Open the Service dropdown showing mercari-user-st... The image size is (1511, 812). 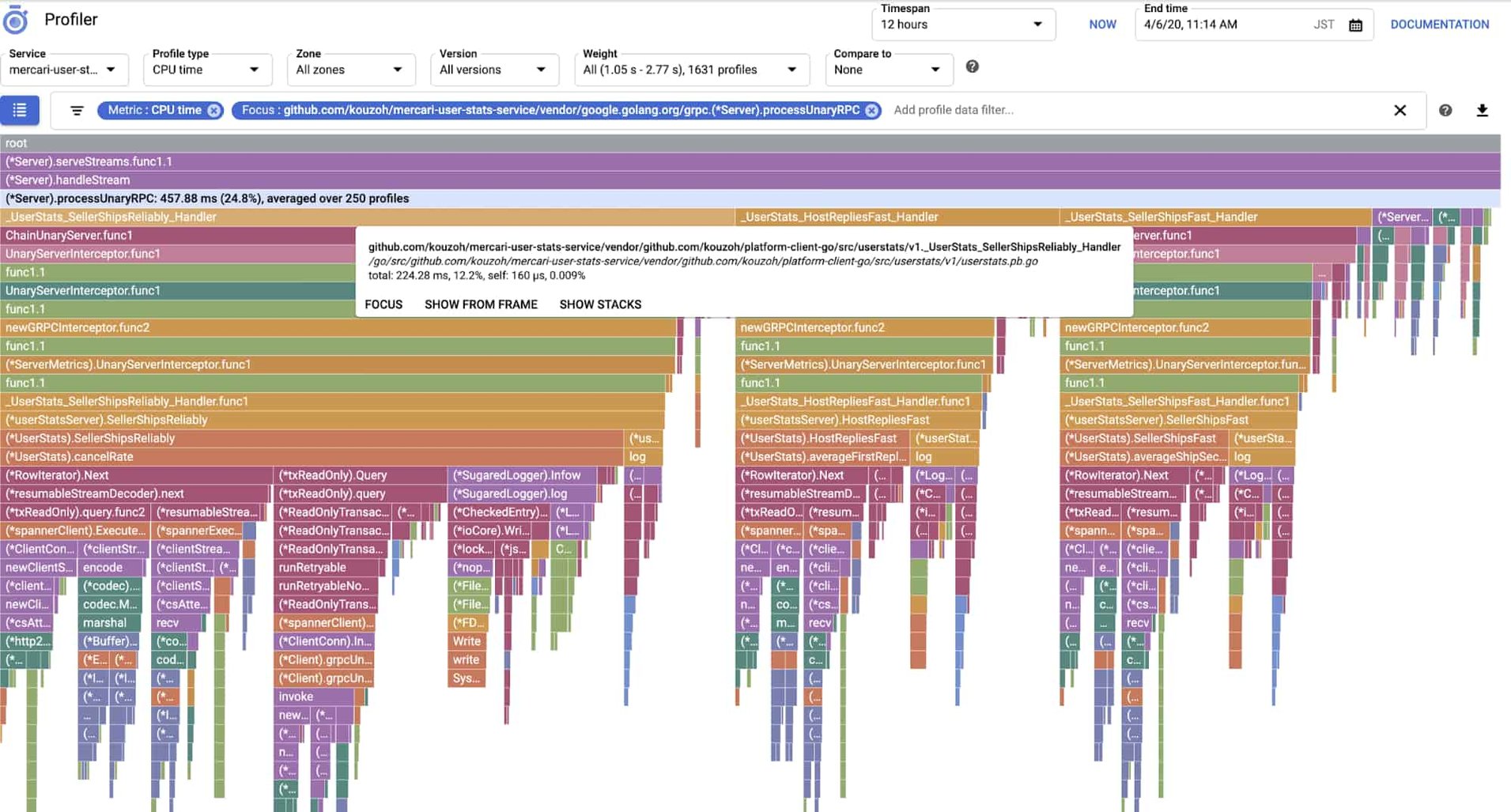pyautogui.click(x=112, y=70)
